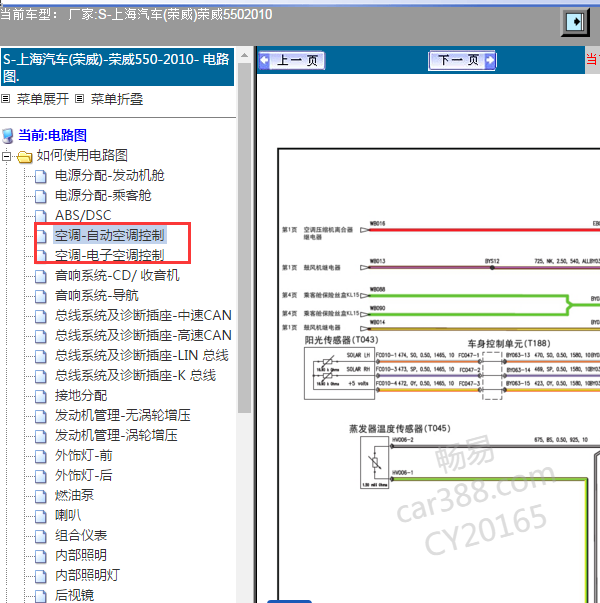Open 总线系统及诊断插座-高速CAN diagram
The image size is (600, 603).
point(143,335)
